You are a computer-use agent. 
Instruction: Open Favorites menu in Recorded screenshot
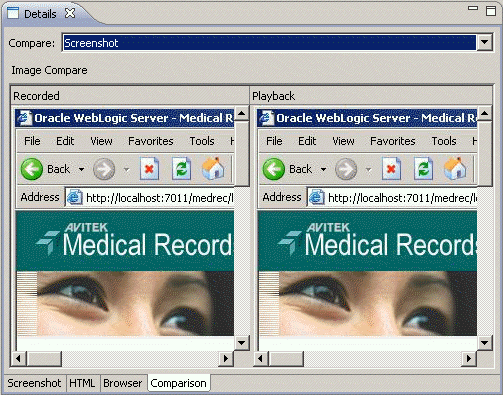(151, 141)
